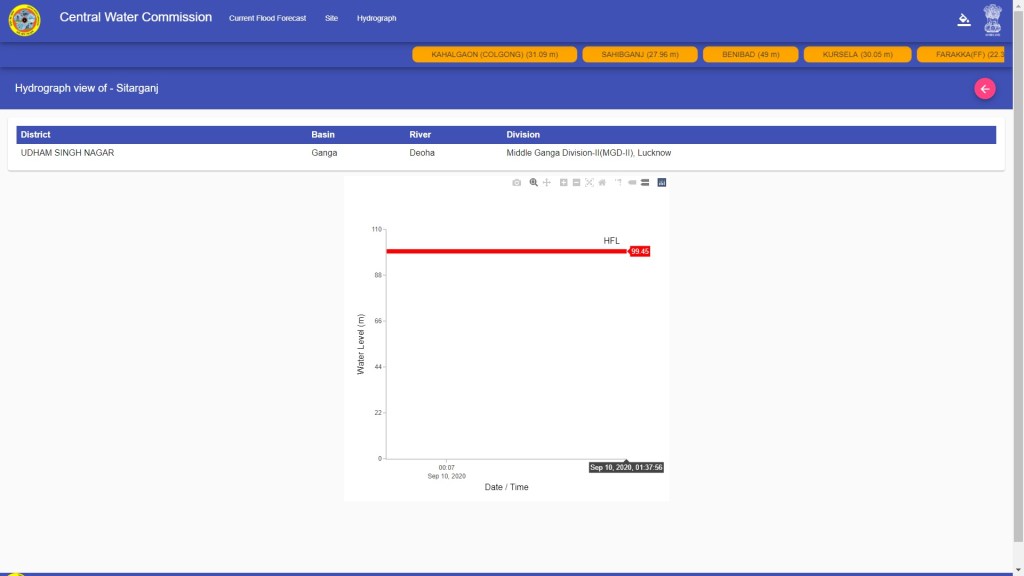Viewport: 1024px width, 576px height.
Task: Toggle spike lines on the chart
Action: point(618,183)
